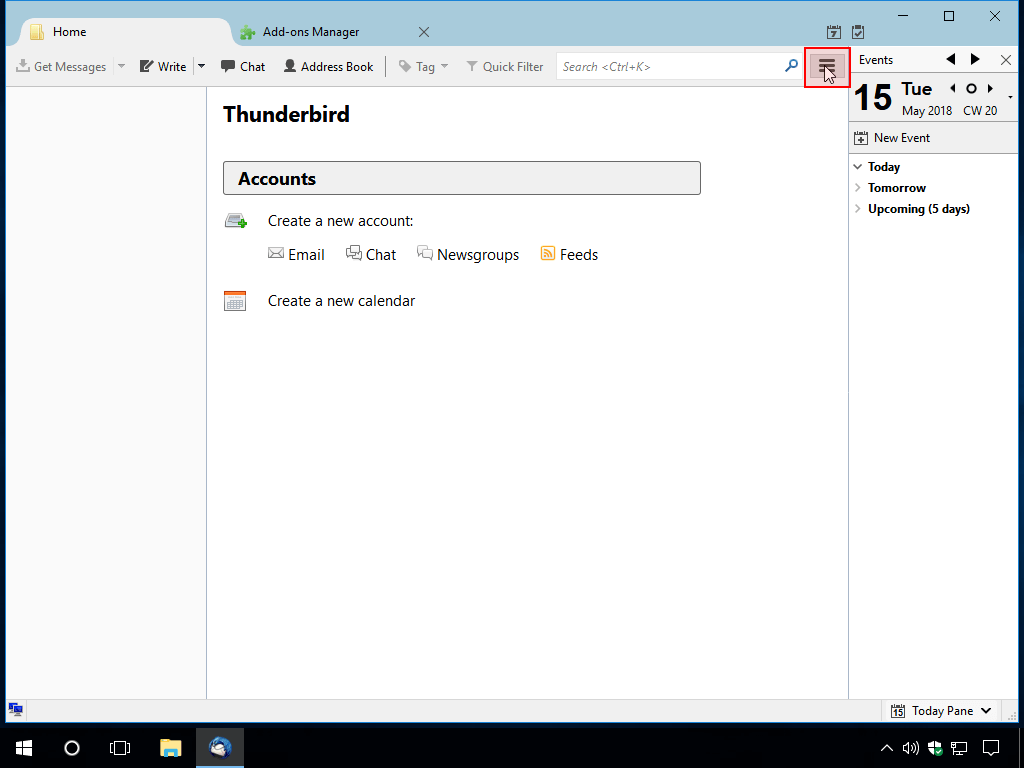This screenshot has height=768, width=1024.
Task: Open the Thunderbird hamburger menu
Action: tap(827, 67)
